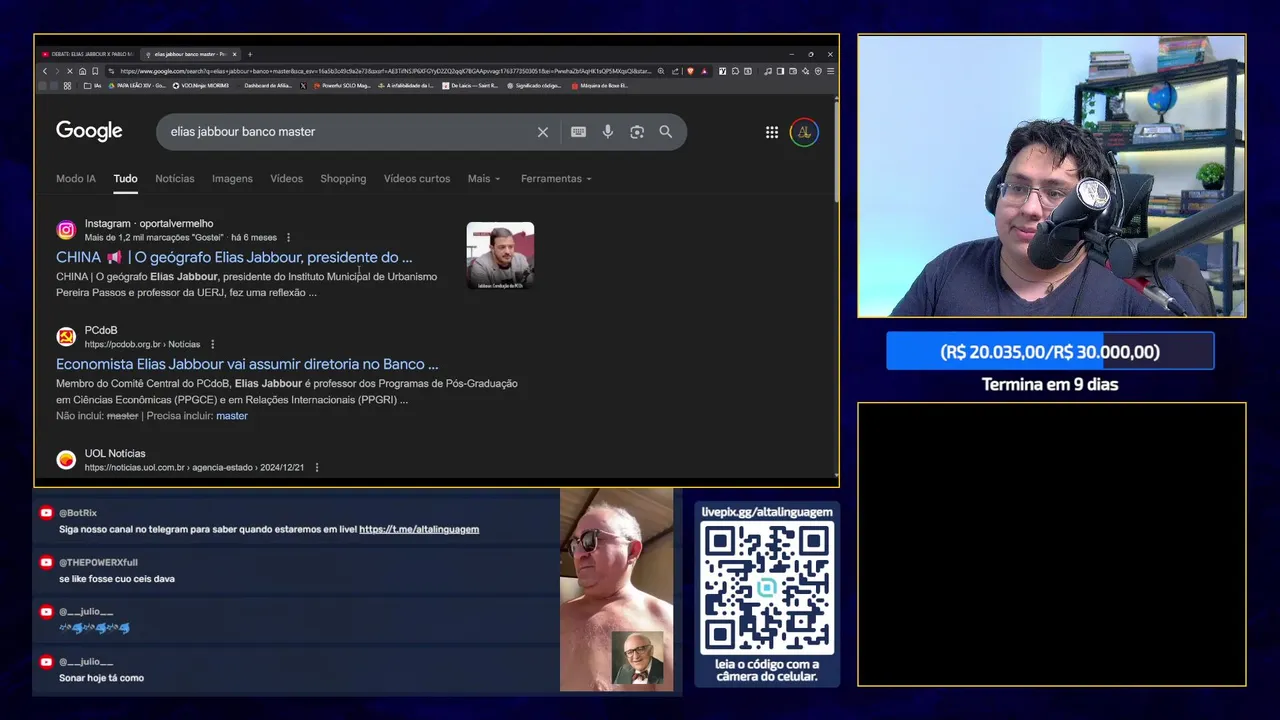Open the music note playlist icon
Viewport: 1280px width, 720px height.
click(768, 71)
